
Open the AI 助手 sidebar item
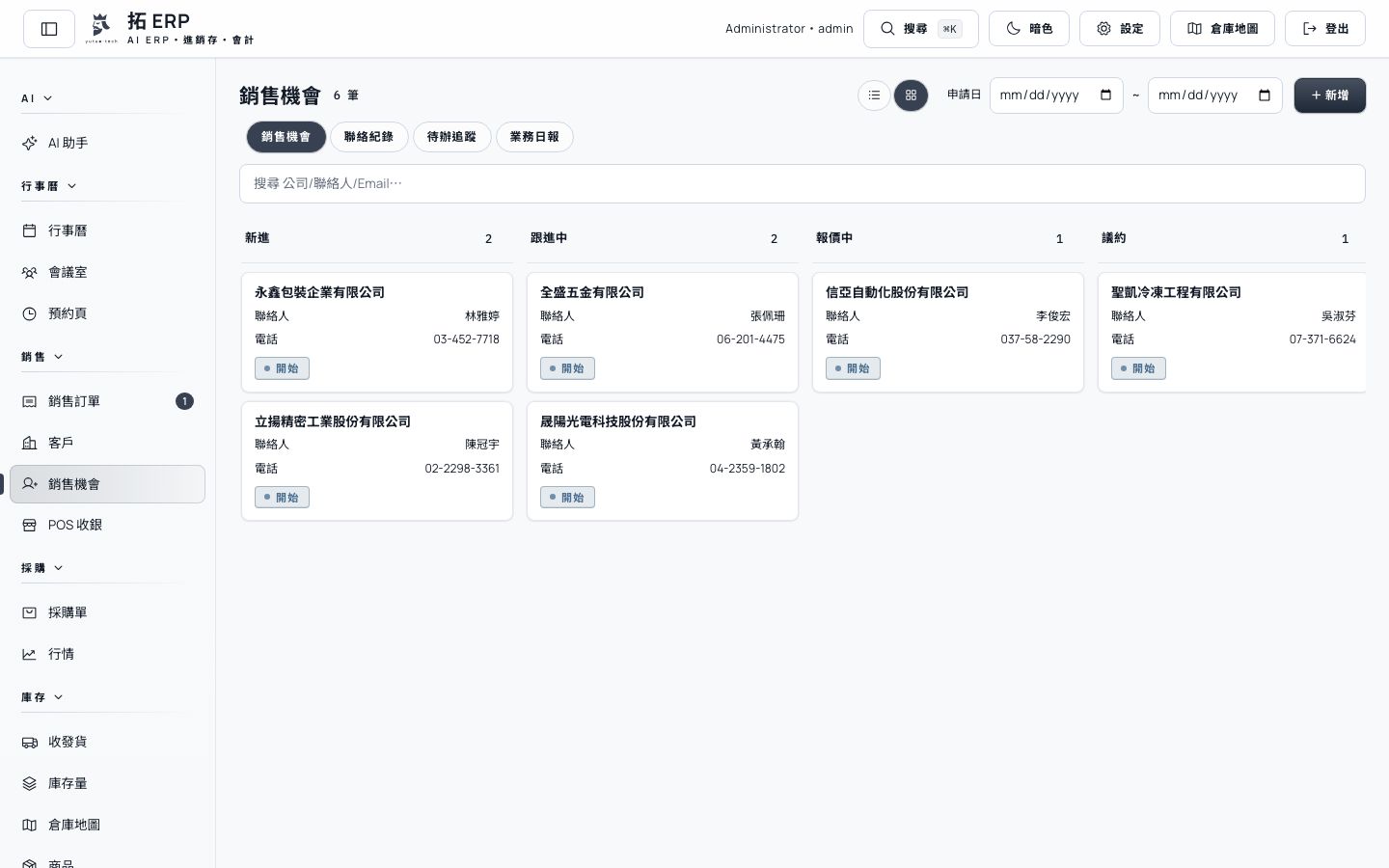(x=107, y=143)
